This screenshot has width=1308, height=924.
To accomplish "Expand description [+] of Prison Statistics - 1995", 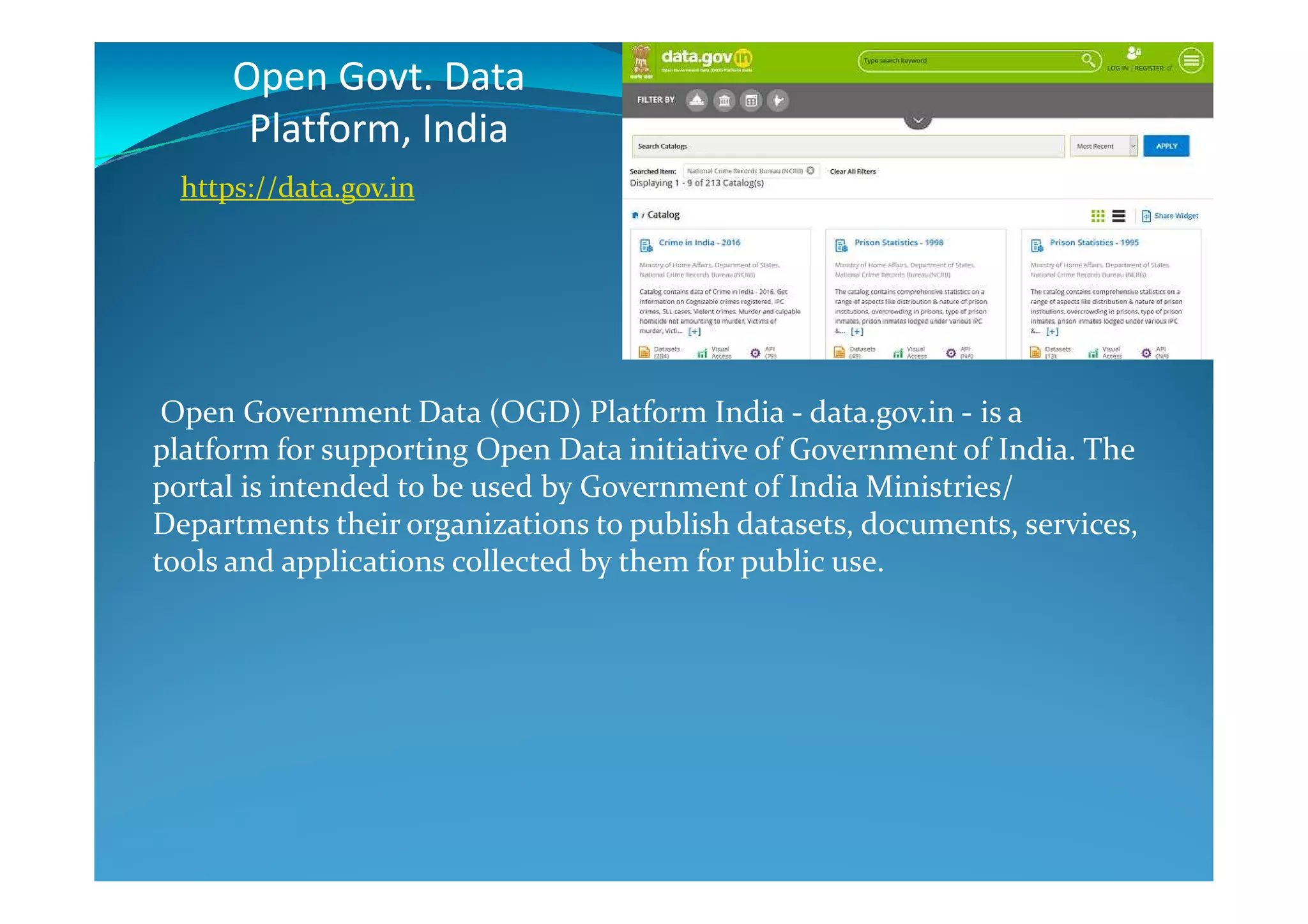I will tap(1052, 331).
